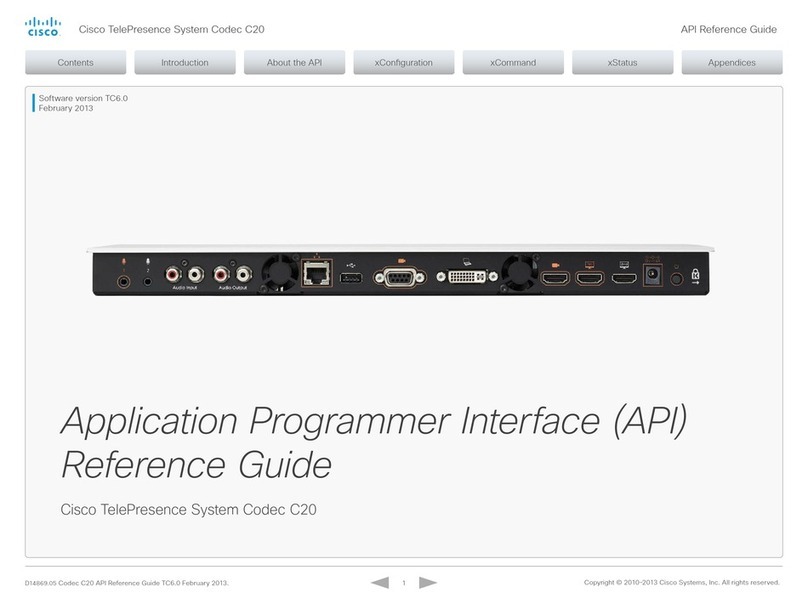Go to previous page arrow
Screen dimensions: 808x604
tap(379, 583)
